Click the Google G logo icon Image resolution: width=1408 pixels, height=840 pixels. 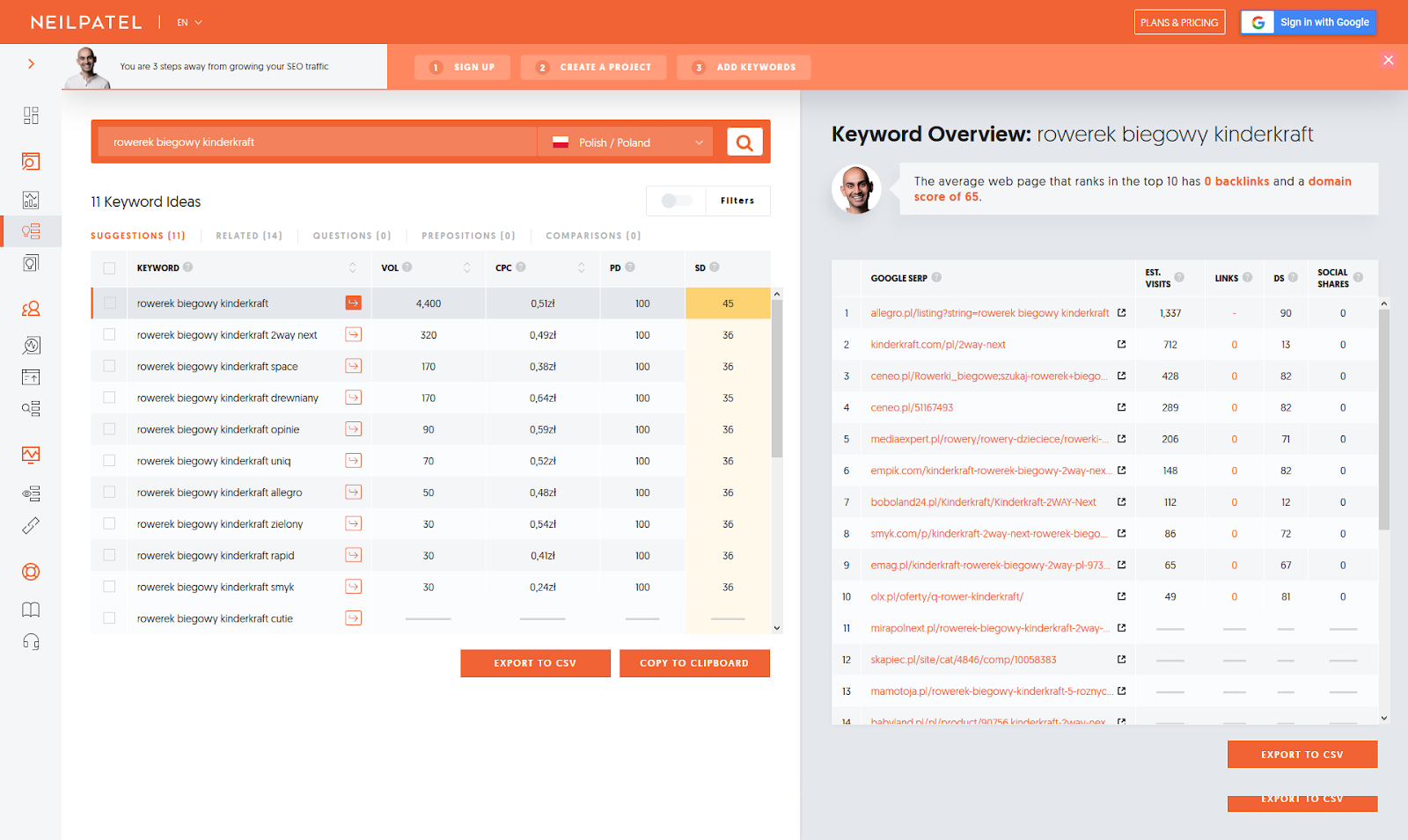(x=1258, y=23)
